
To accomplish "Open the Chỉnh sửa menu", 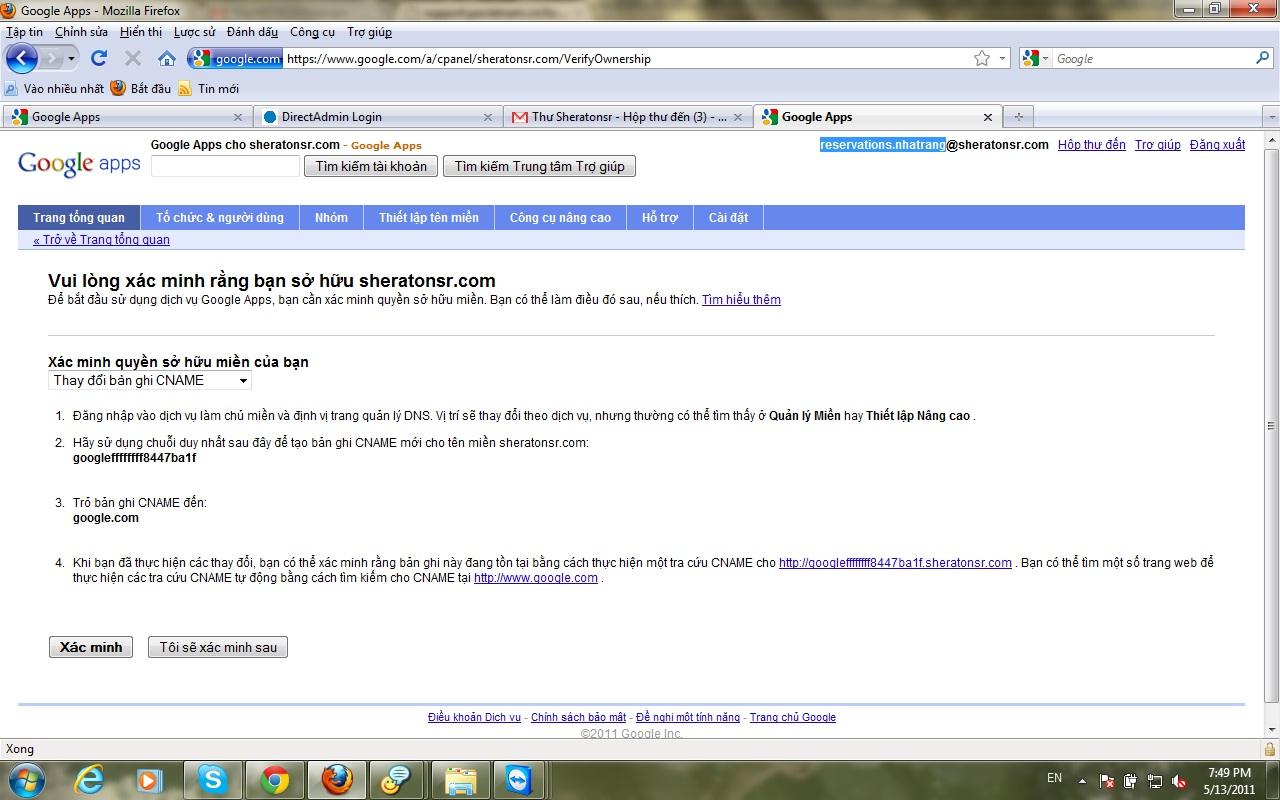I will click(81, 32).
